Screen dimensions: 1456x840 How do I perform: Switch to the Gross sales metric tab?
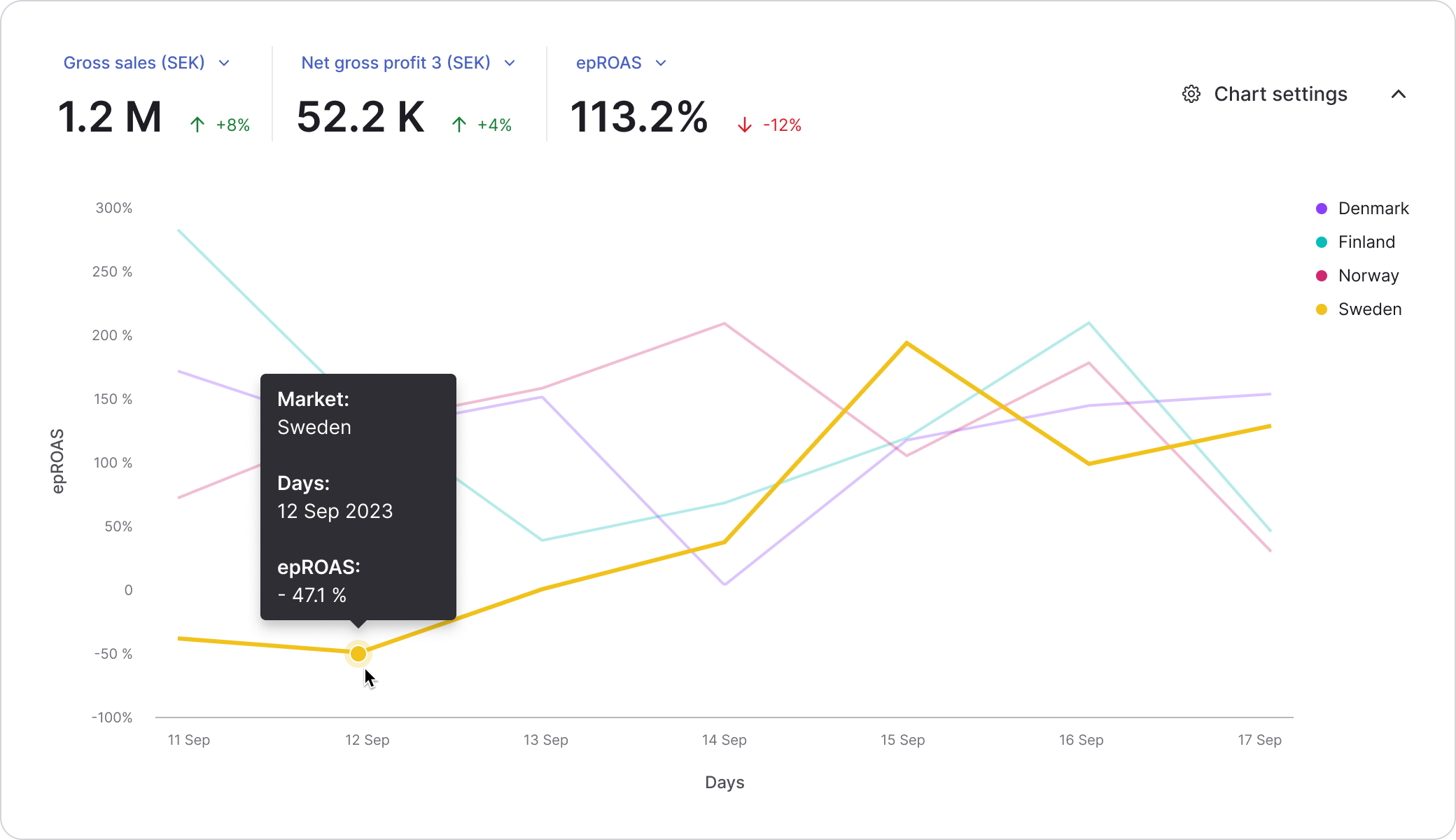[134, 62]
